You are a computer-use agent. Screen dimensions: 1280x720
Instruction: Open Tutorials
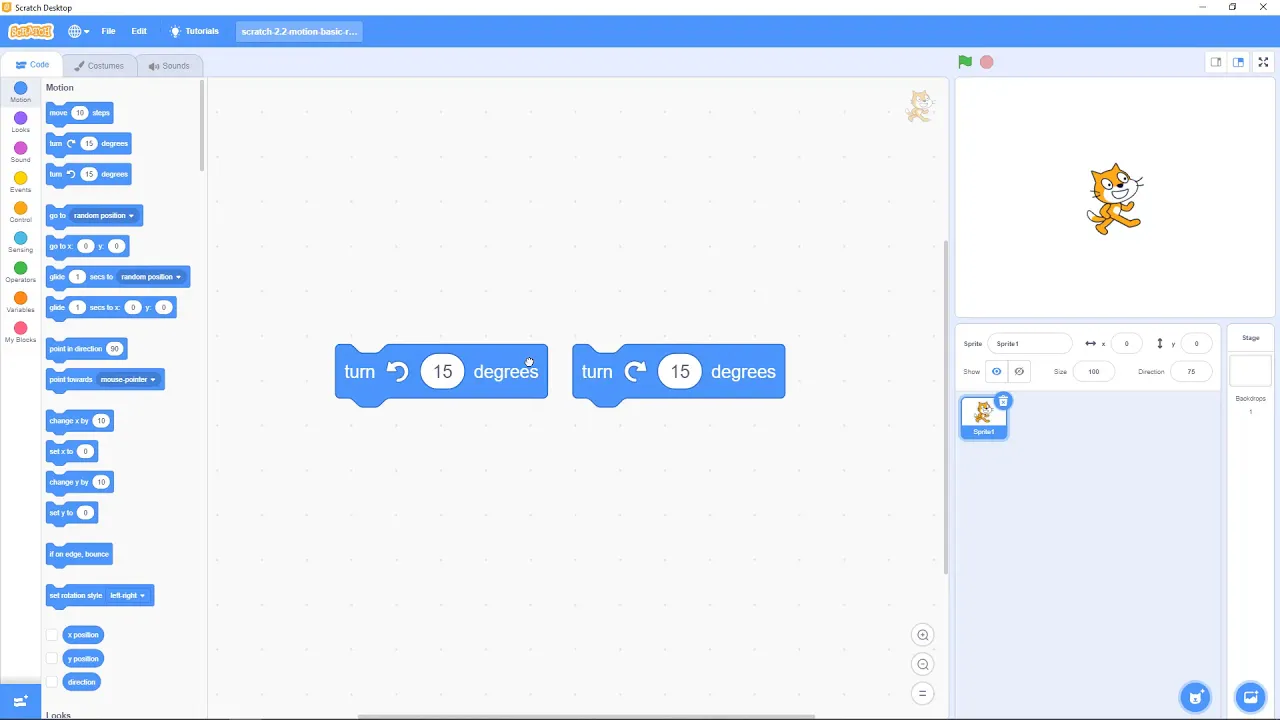(194, 31)
